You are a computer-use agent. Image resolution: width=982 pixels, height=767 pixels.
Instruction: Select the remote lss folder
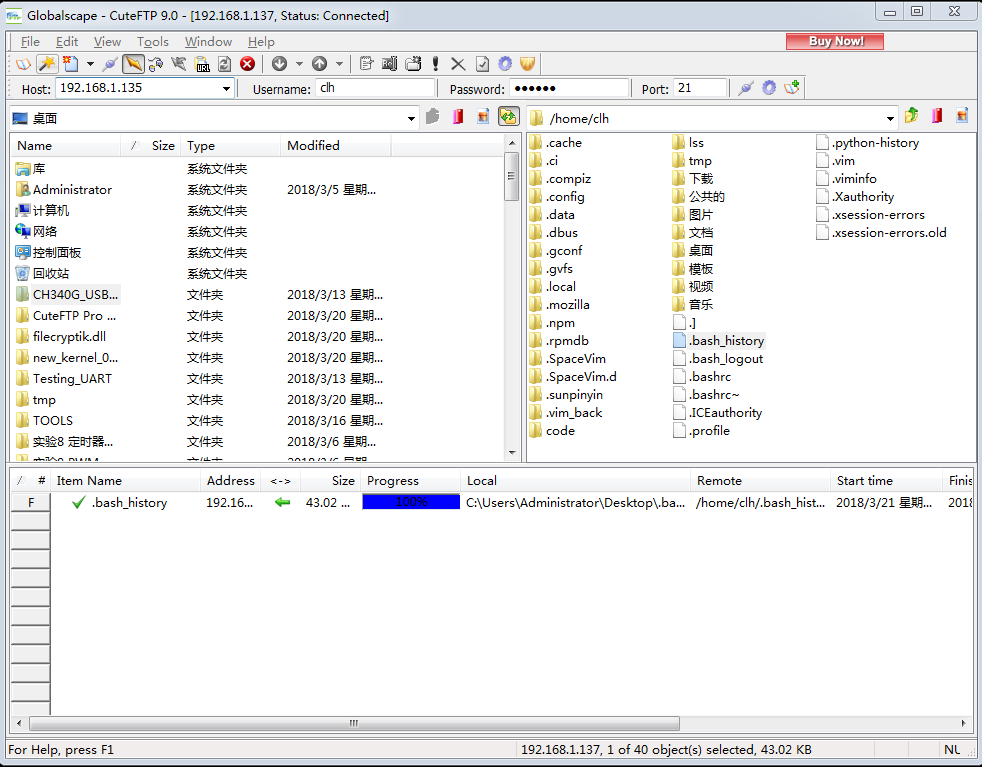tap(688, 143)
